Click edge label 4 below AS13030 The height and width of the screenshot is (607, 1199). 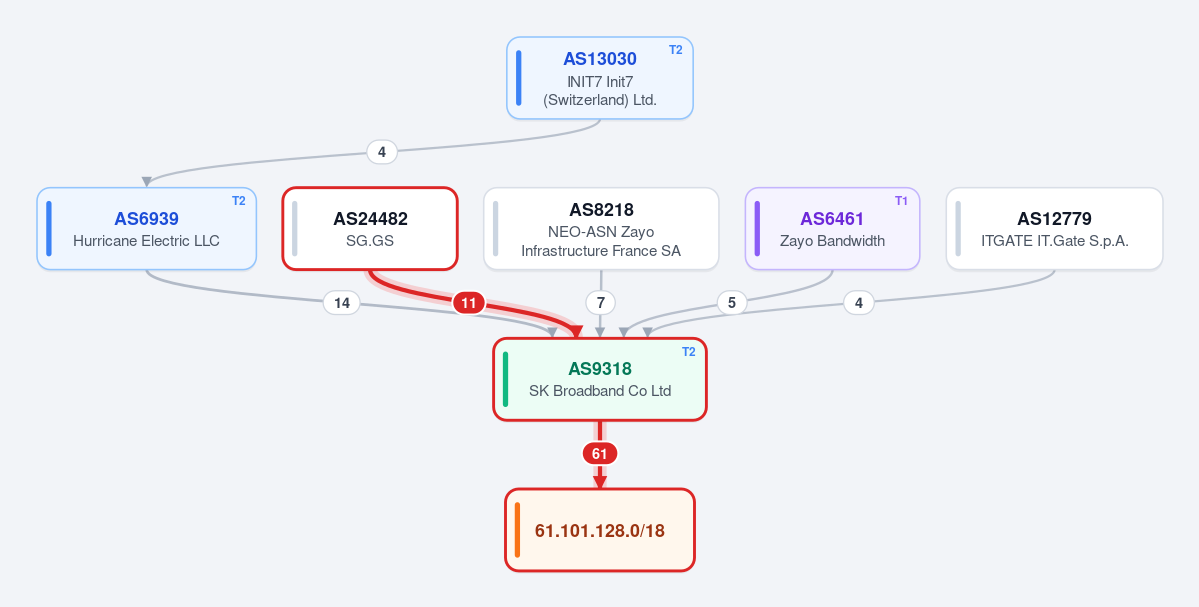(x=382, y=152)
